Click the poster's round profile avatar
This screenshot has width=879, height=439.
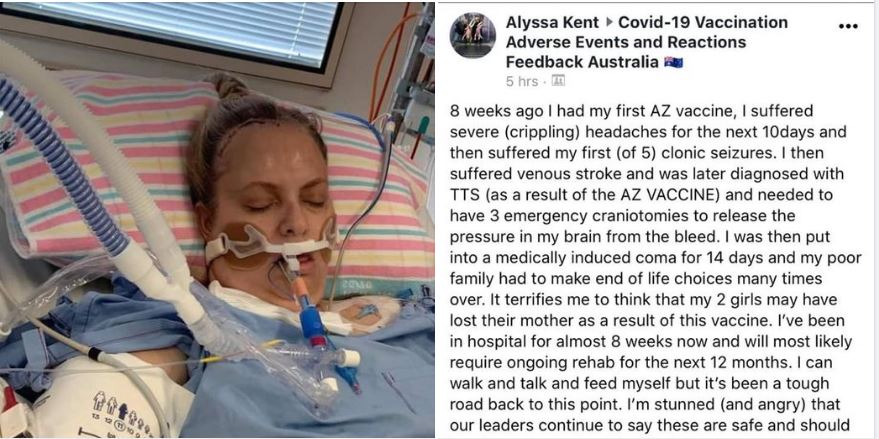(x=473, y=35)
